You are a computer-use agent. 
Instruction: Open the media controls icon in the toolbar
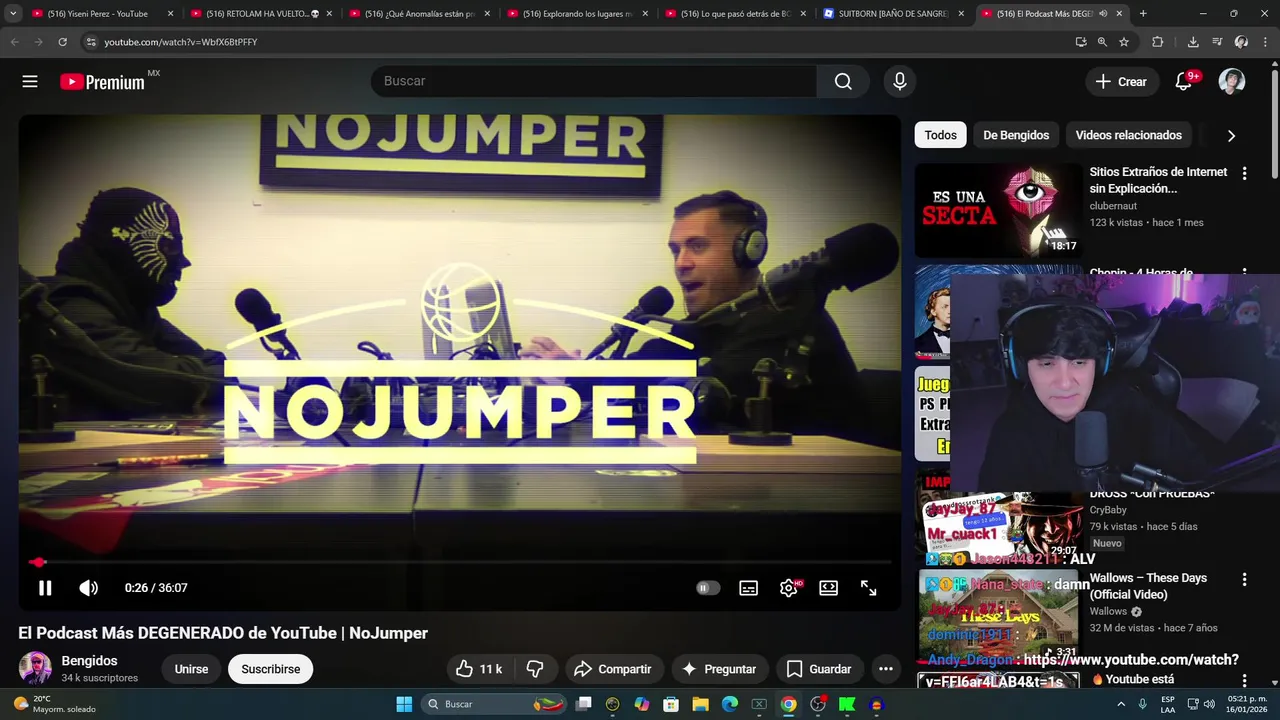pos(1217,42)
